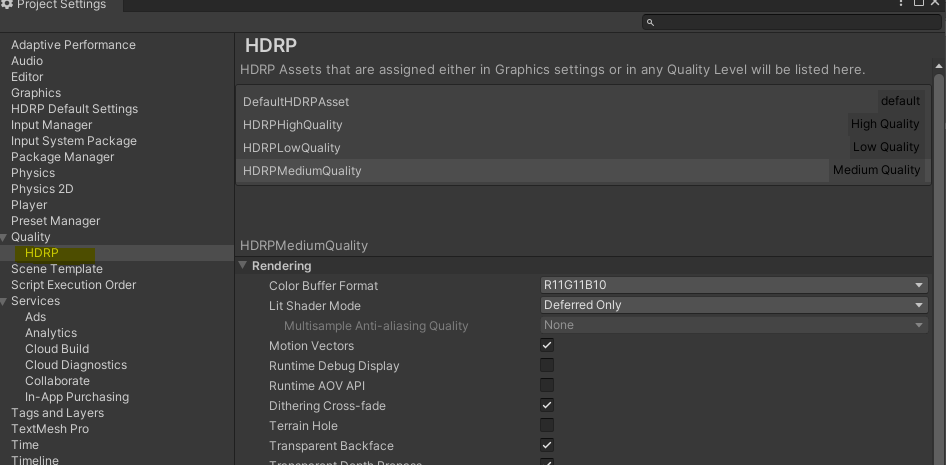Viewport: 946px width, 465px height.
Task: Open Graphics settings
Action: pos(36,93)
